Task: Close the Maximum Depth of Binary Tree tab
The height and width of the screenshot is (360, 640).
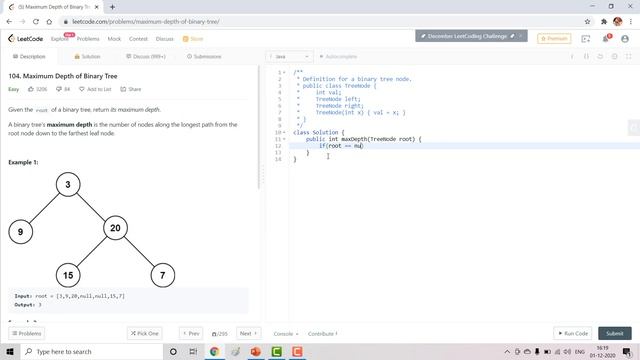Action: pyautogui.click(x=97, y=7)
